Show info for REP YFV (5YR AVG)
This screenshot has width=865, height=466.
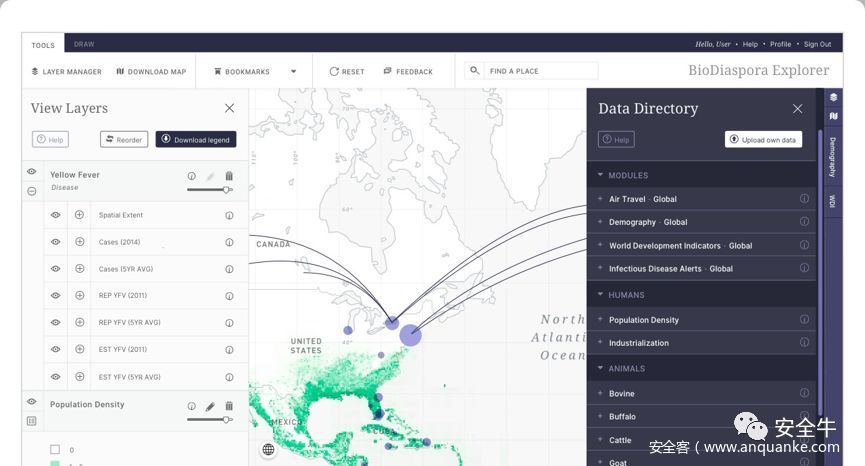click(229, 323)
